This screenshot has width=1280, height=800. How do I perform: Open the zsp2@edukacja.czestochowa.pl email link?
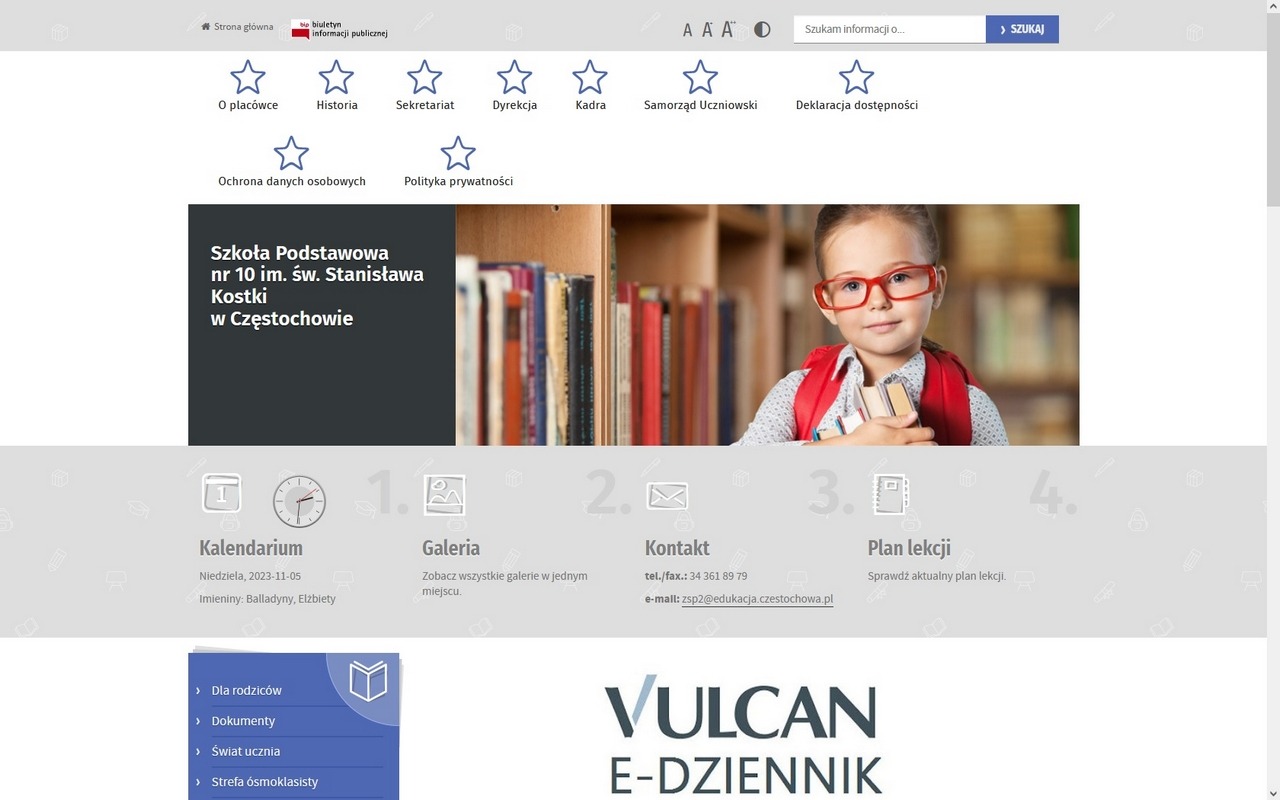tap(757, 599)
